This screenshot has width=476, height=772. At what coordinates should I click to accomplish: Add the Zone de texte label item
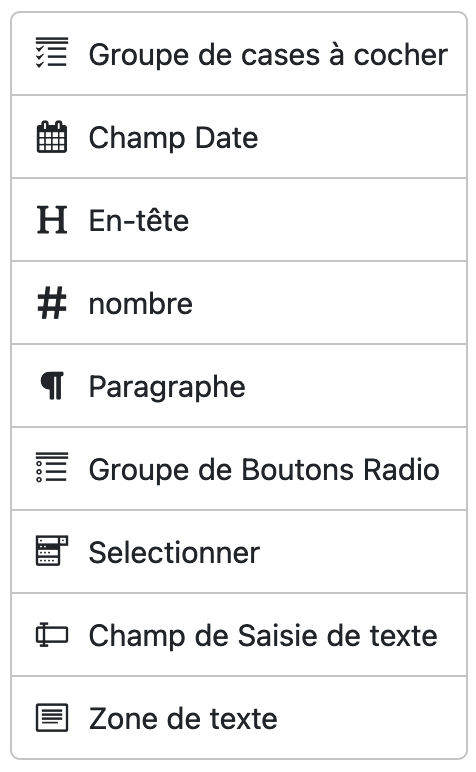183,718
